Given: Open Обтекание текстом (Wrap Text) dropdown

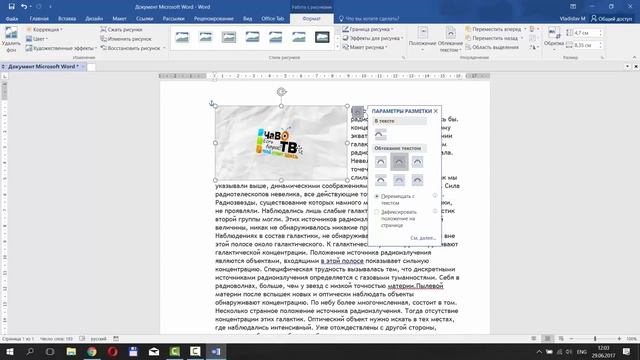Looking at the screenshot, I should pos(450,40).
